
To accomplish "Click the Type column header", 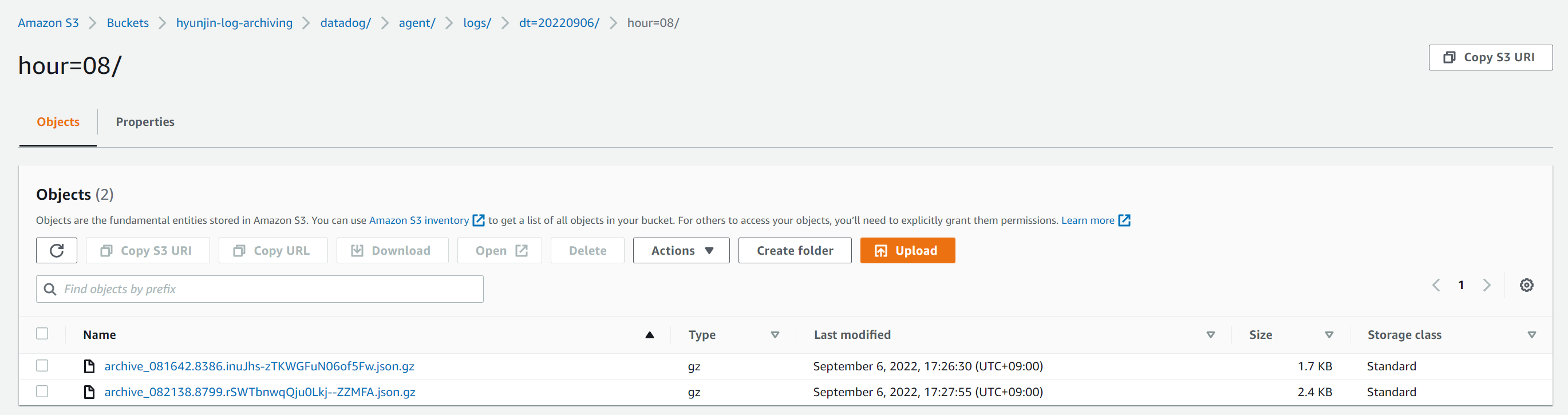I will 702,335.
